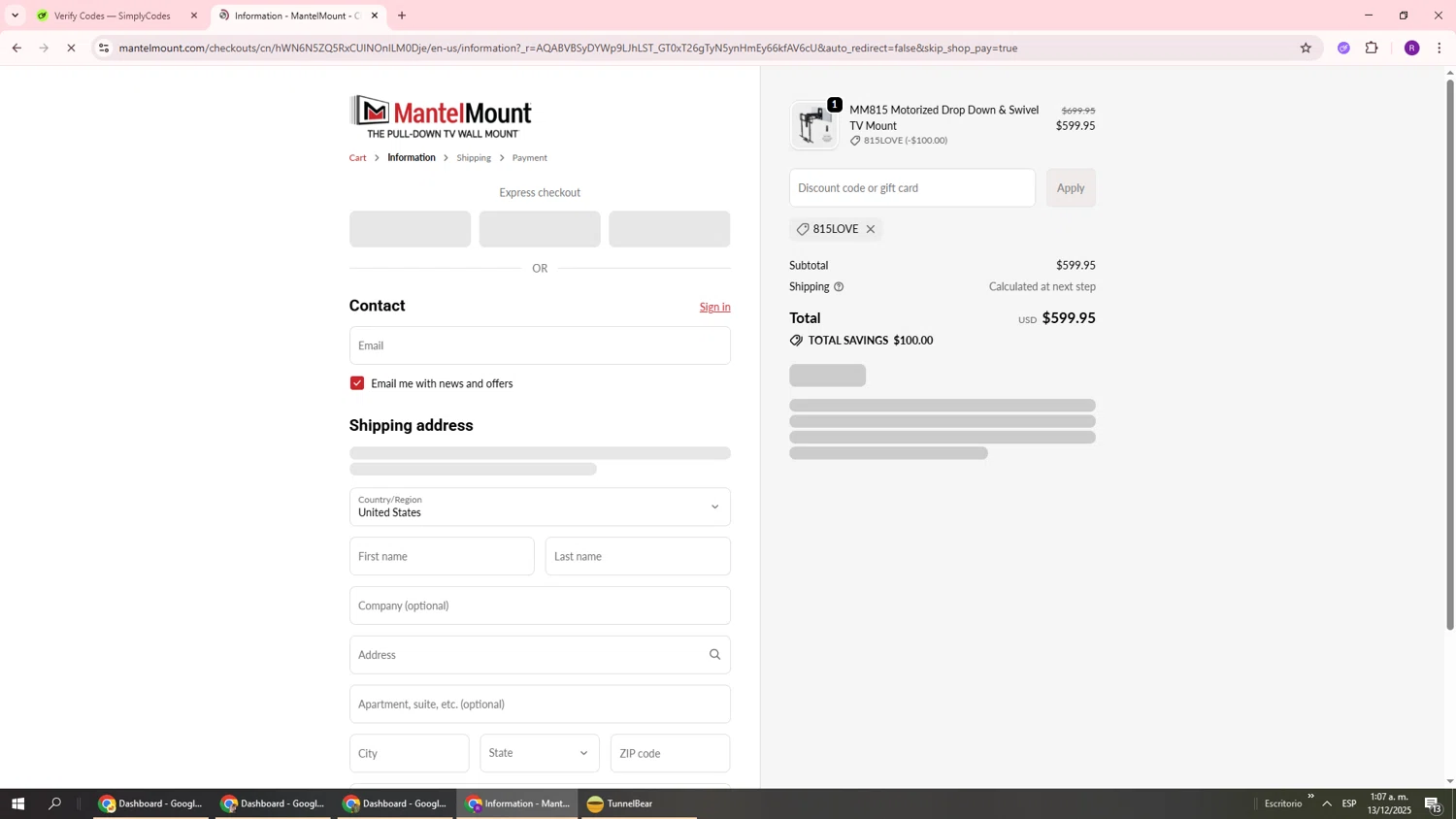The height and width of the screenshot is (819, 1456).
Task: Remove the 815LOVE discount code tag
Action: pos(871,229)
